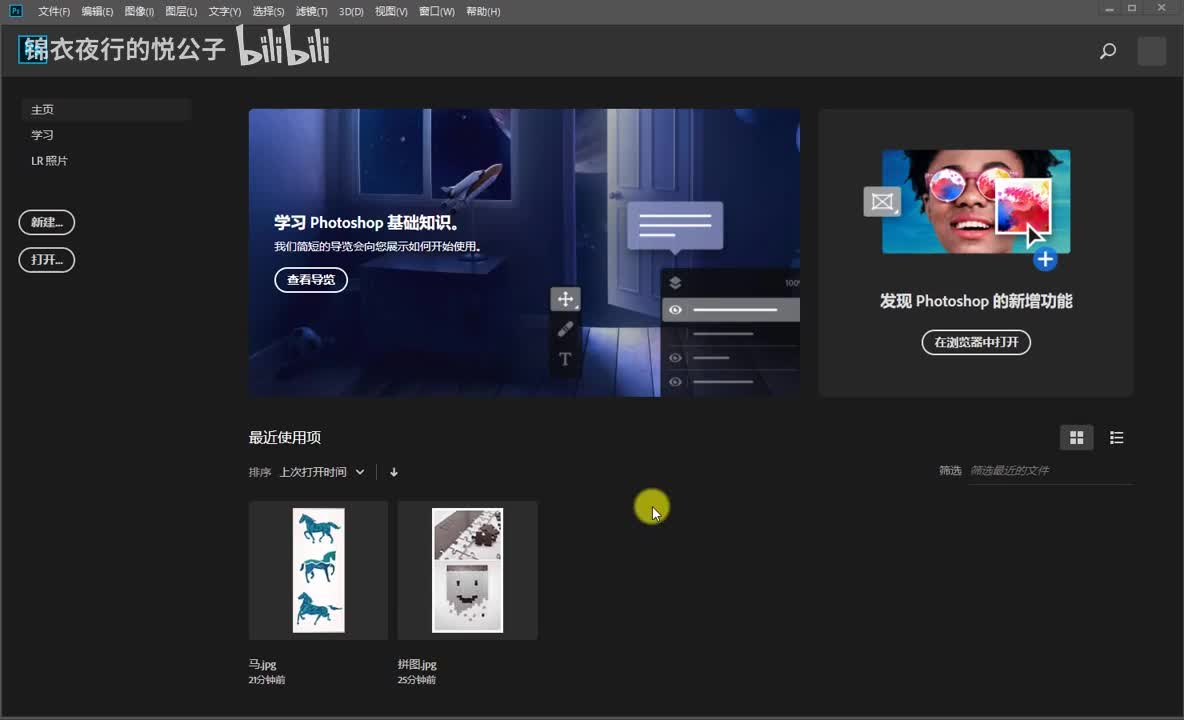Click the search magnifier icon
The image size is (1184, 720).
pyautogui.click(x=1108, y=51)
